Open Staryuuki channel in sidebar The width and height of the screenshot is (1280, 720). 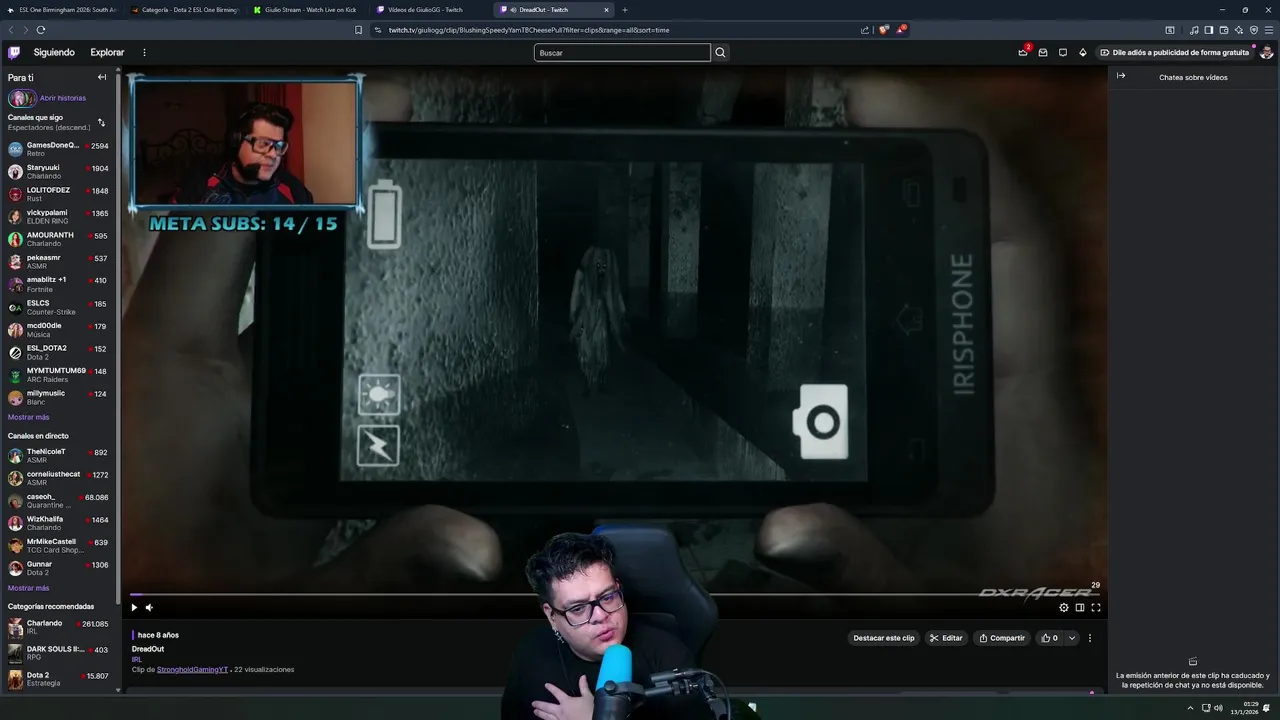[59, 172]
